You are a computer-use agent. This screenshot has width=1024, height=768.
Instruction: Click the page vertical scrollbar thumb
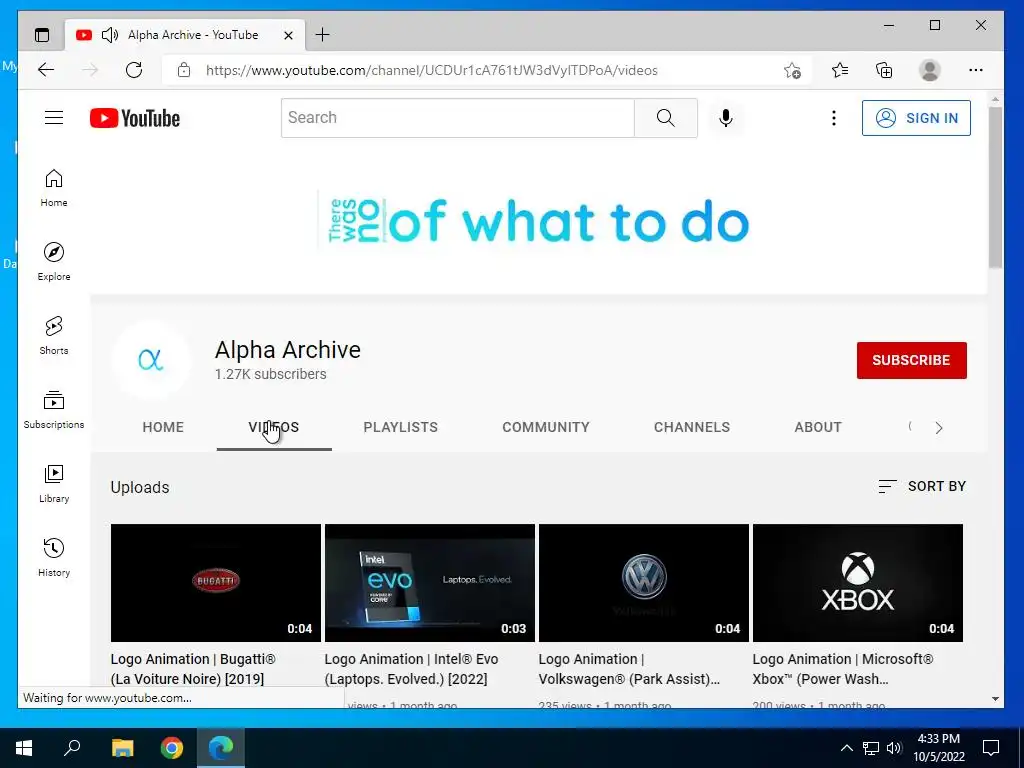click(x=995, y=187)
